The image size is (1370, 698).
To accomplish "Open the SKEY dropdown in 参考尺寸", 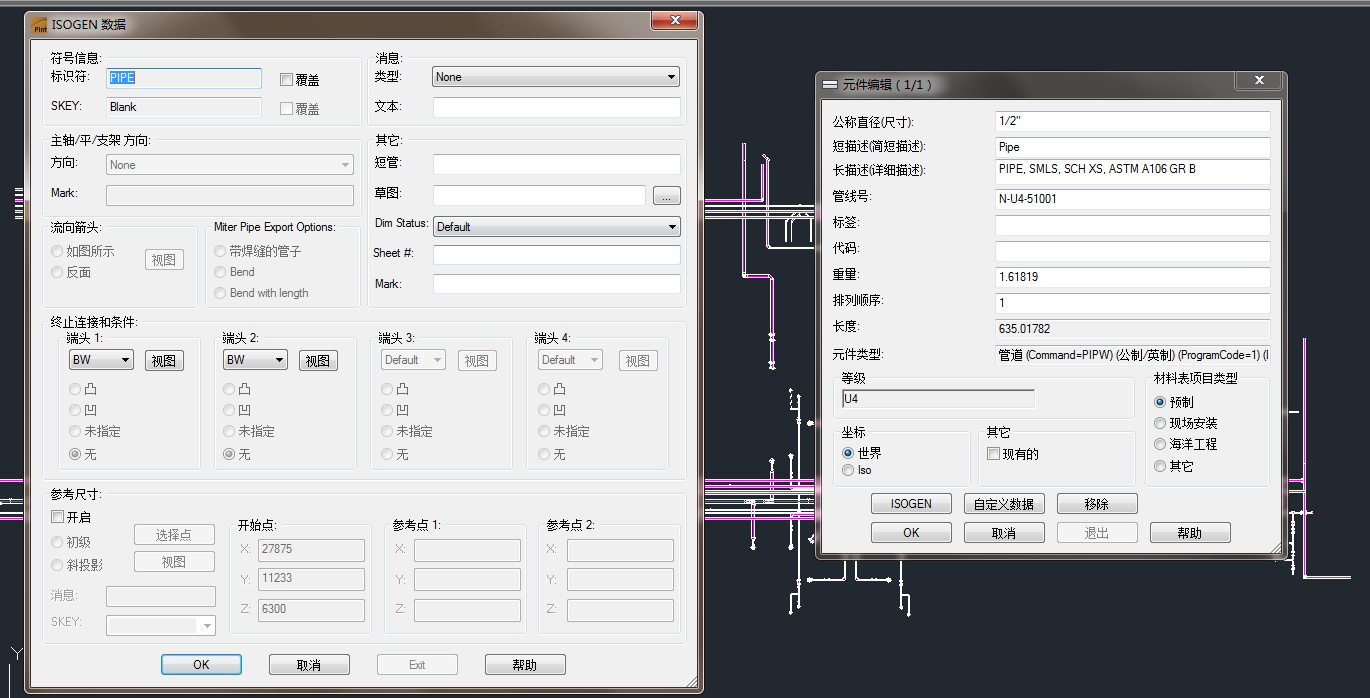I will [x=161, y=625].
